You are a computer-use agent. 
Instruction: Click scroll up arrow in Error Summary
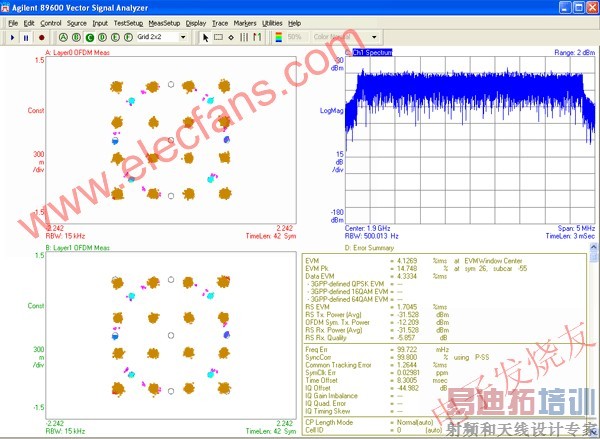593,247
